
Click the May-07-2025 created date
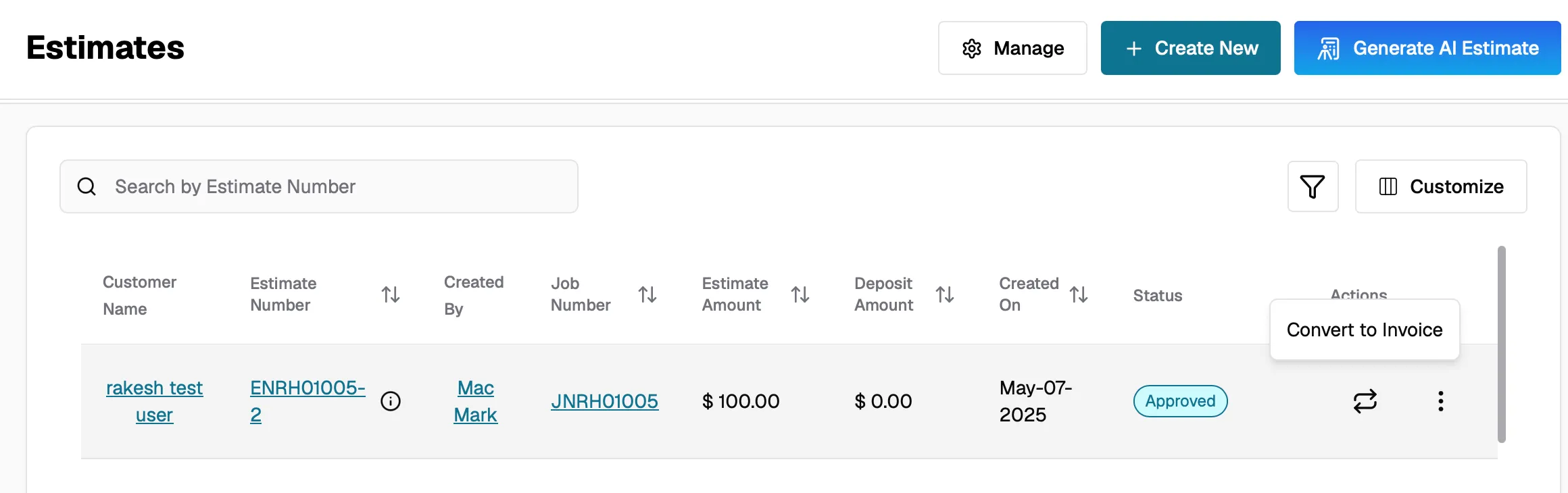[1035, 401]
